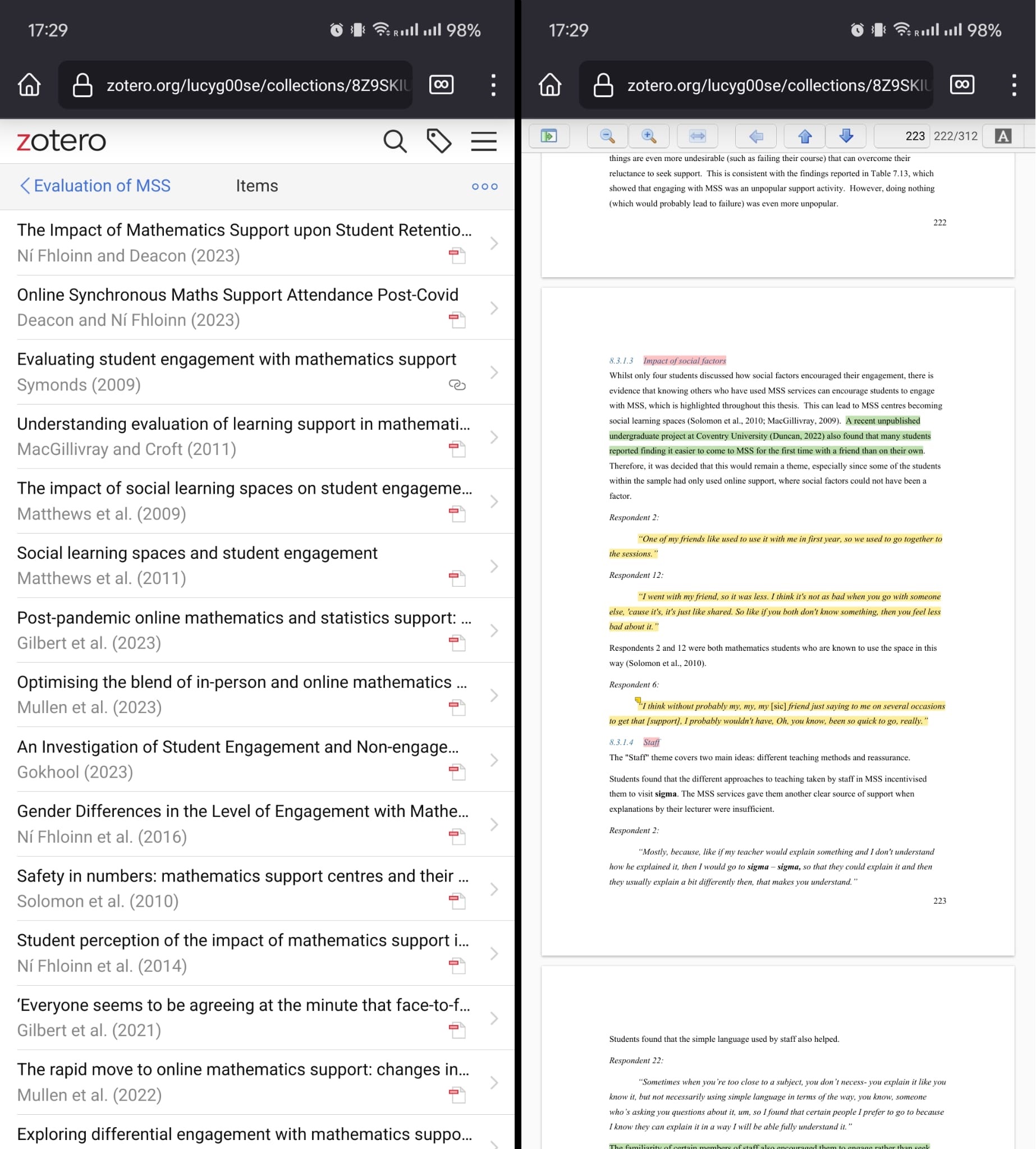Expand chevron for Symonds (2009)
The height and width of the screenshot is (1149, 1036).
click(x=493, y=372)
